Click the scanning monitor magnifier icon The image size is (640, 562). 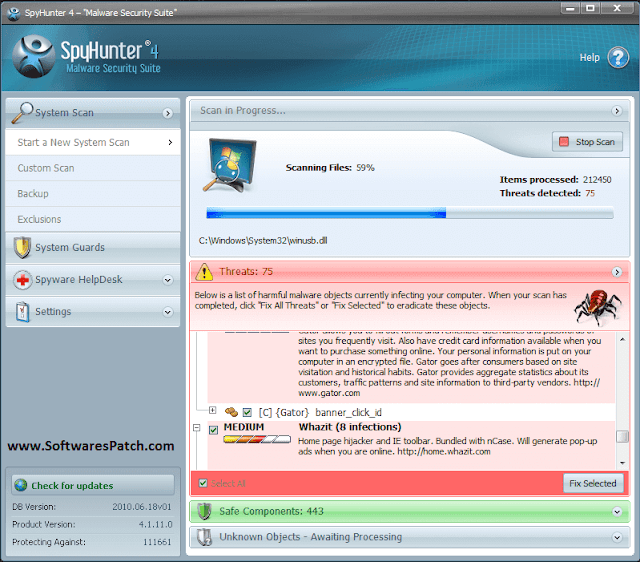point(229,165)
